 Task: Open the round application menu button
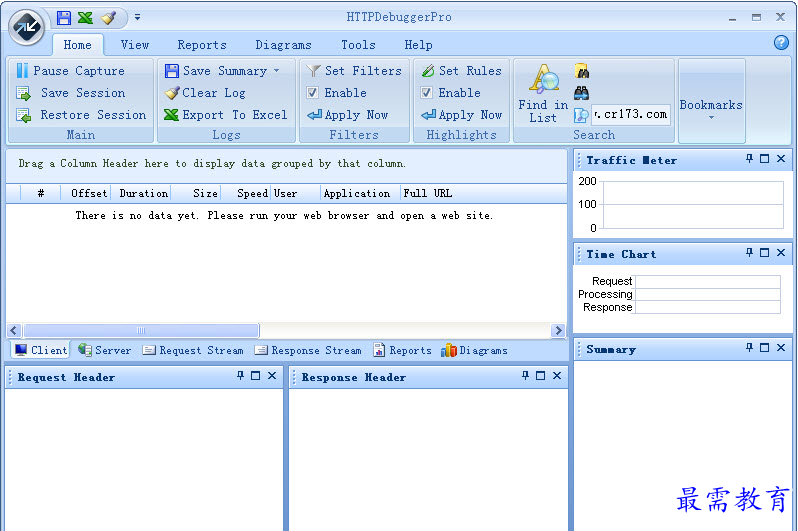26,27
